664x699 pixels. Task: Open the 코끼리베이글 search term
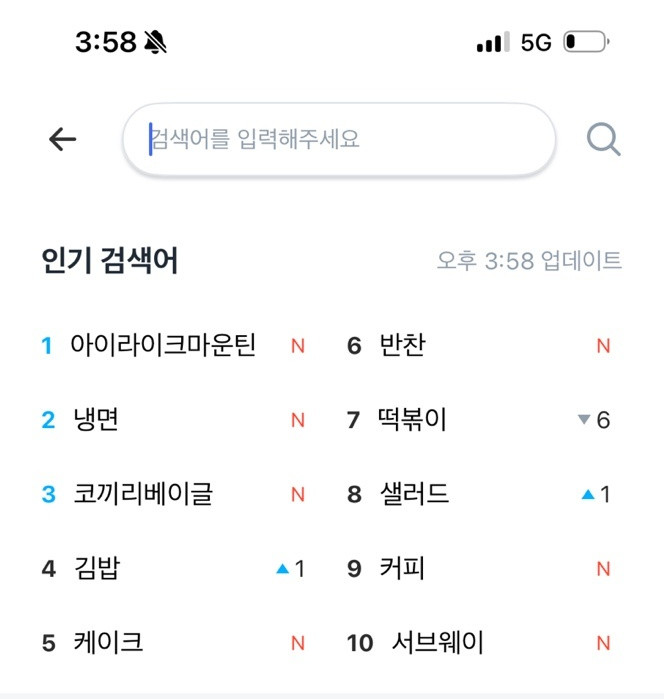click(143, 494)
